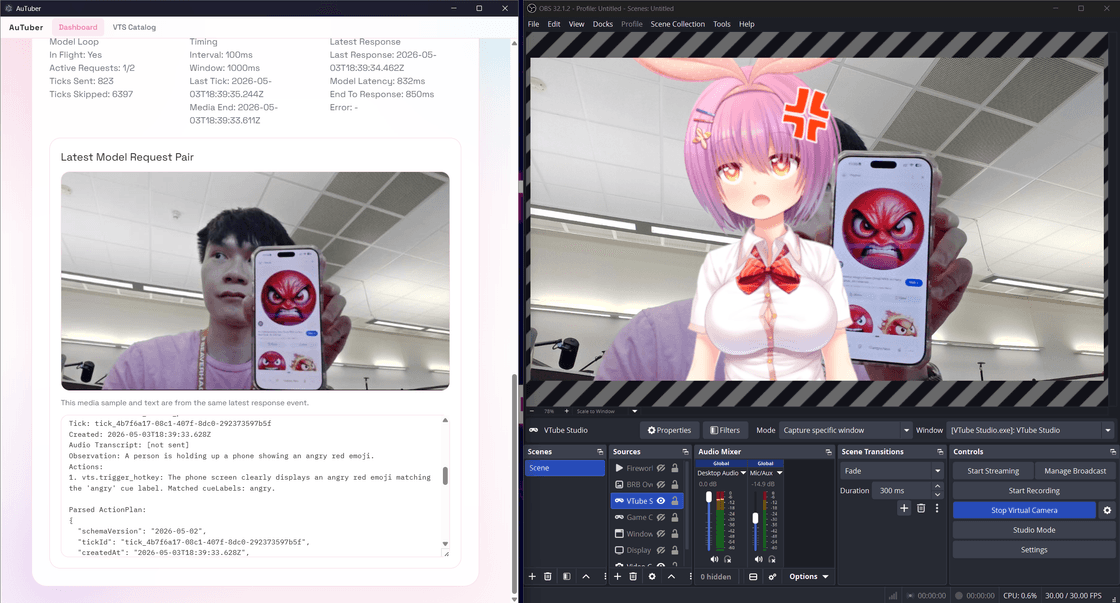The height and width of the screenshot is (603, 1120).
Task: Open source properties gear in Sources toolbar
Action: point(651,577)
